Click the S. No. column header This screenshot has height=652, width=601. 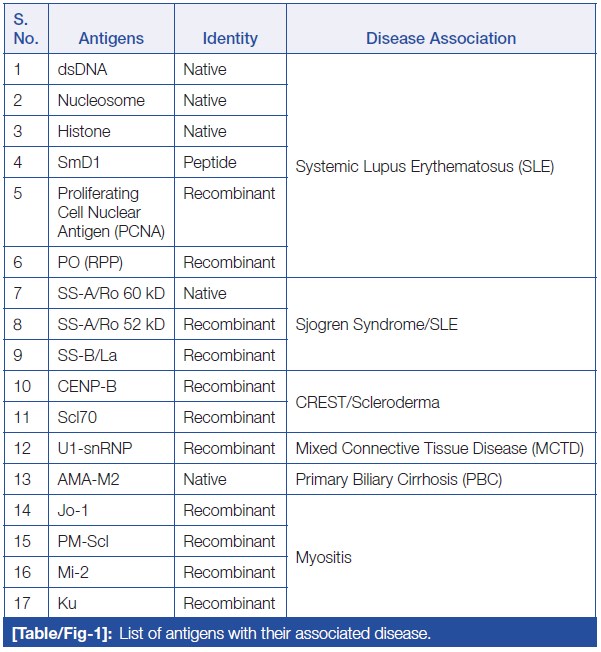tap(27, 29)
